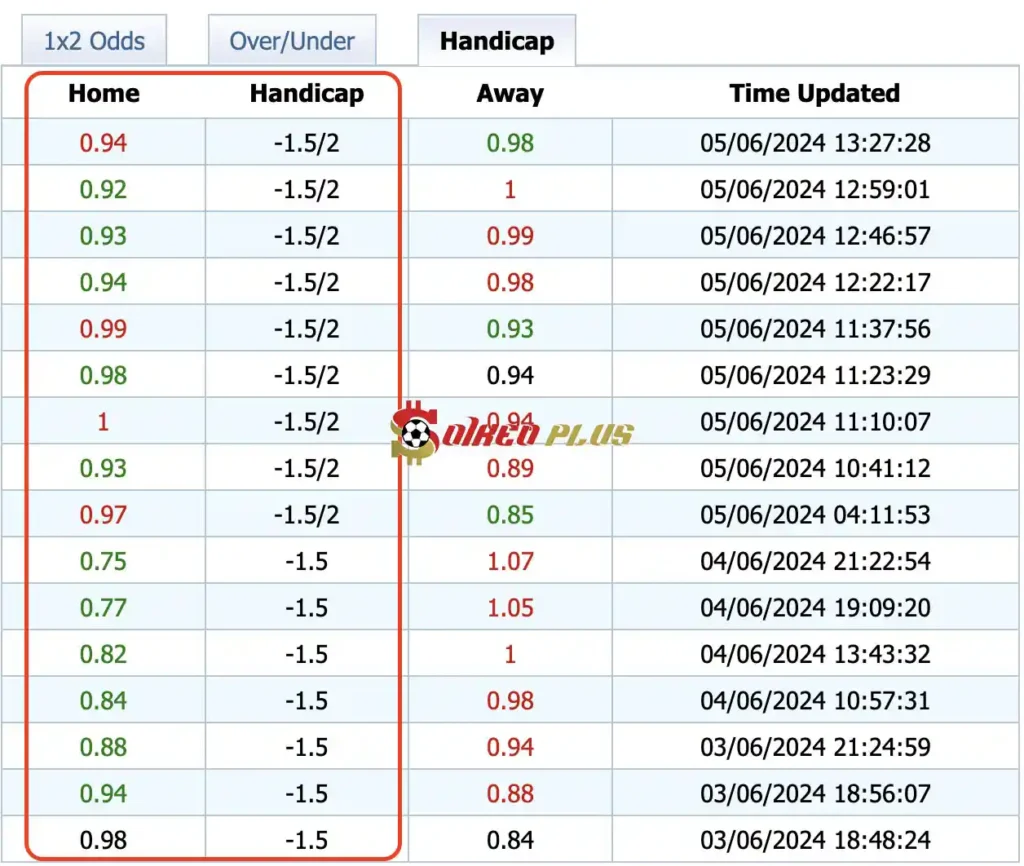Click Home odds 0.88 value

tap(104, 748)
